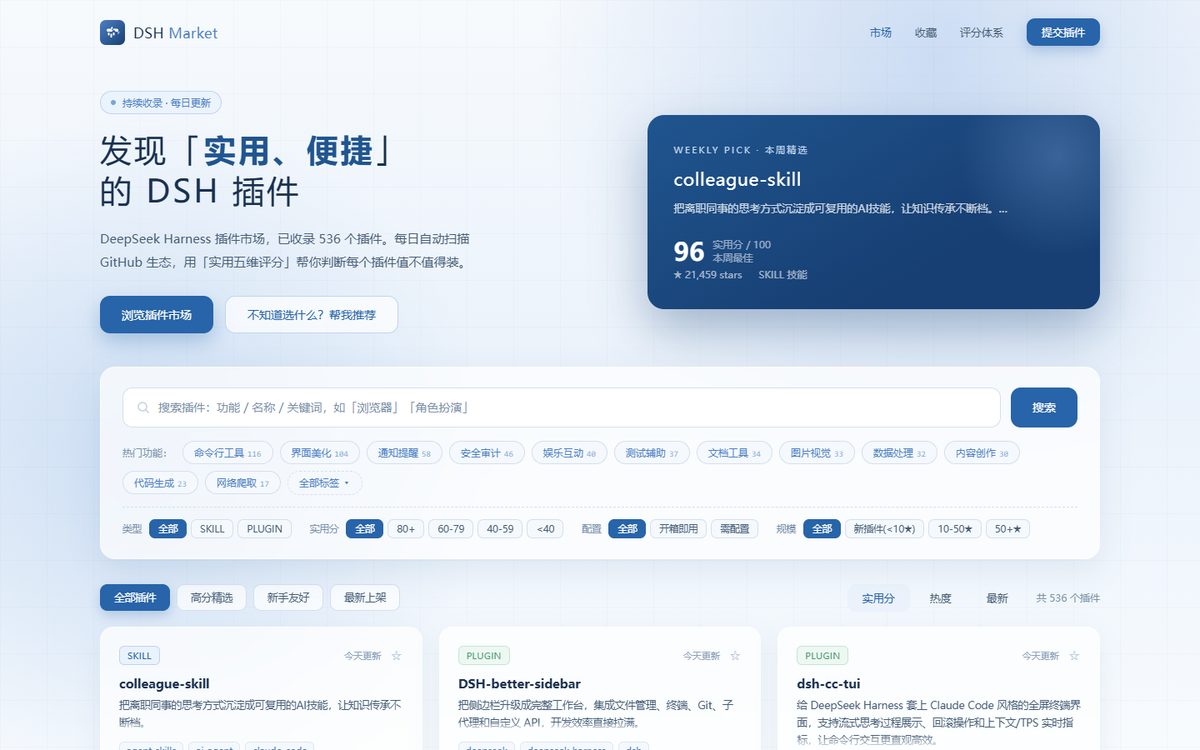This screenshot has height=750, width=1200.
Task: Sort by 热度
Action: (941, 598)
